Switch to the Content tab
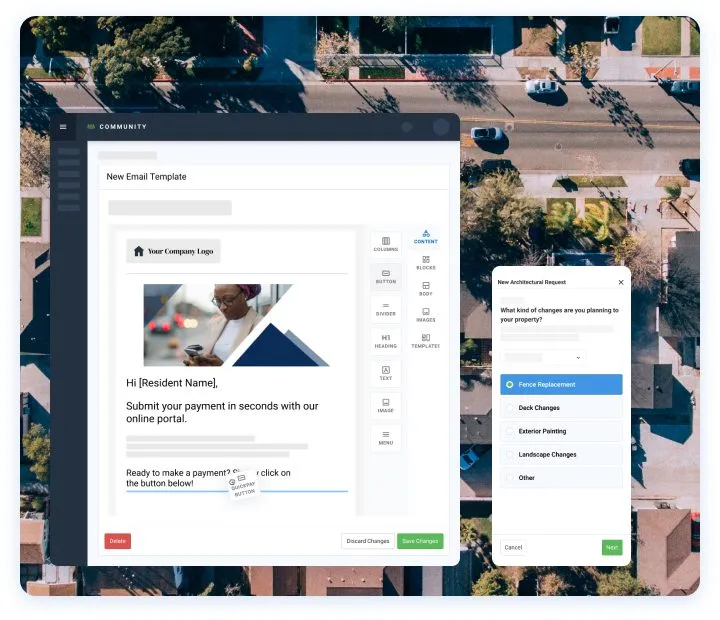This screenshot has height=620, width=720. tap(426, 237)
